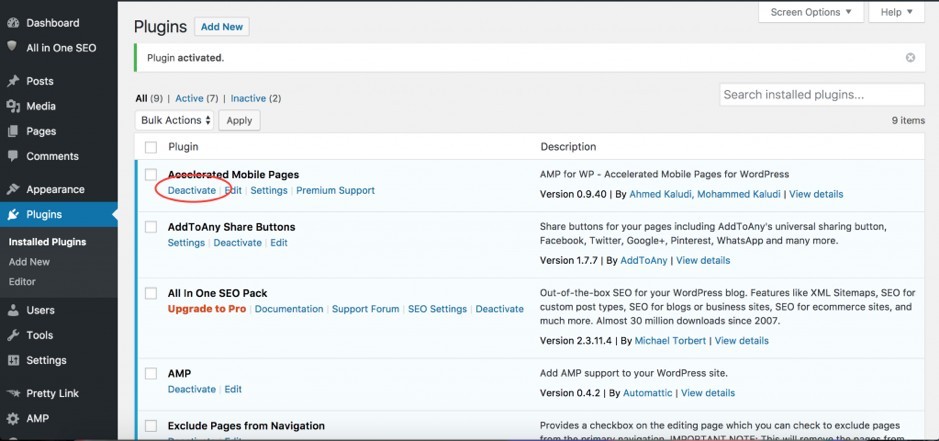The image size is (939, 441).
Task: Tick the Exclude Pages from Navigation checkbox
Action: (151, 425)
